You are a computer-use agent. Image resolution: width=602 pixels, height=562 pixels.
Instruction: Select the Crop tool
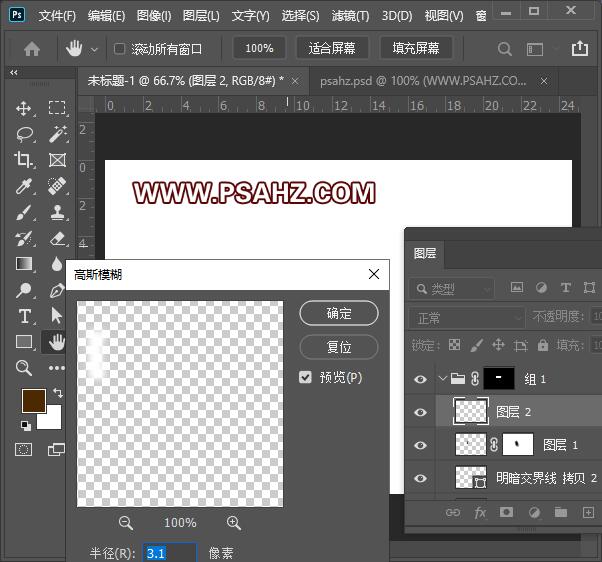pyautogui.click(x=23, y=160)
